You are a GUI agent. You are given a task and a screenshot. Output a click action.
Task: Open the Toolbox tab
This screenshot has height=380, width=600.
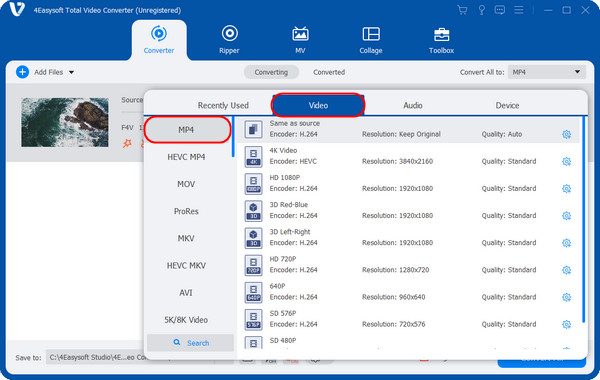(441, 40)
